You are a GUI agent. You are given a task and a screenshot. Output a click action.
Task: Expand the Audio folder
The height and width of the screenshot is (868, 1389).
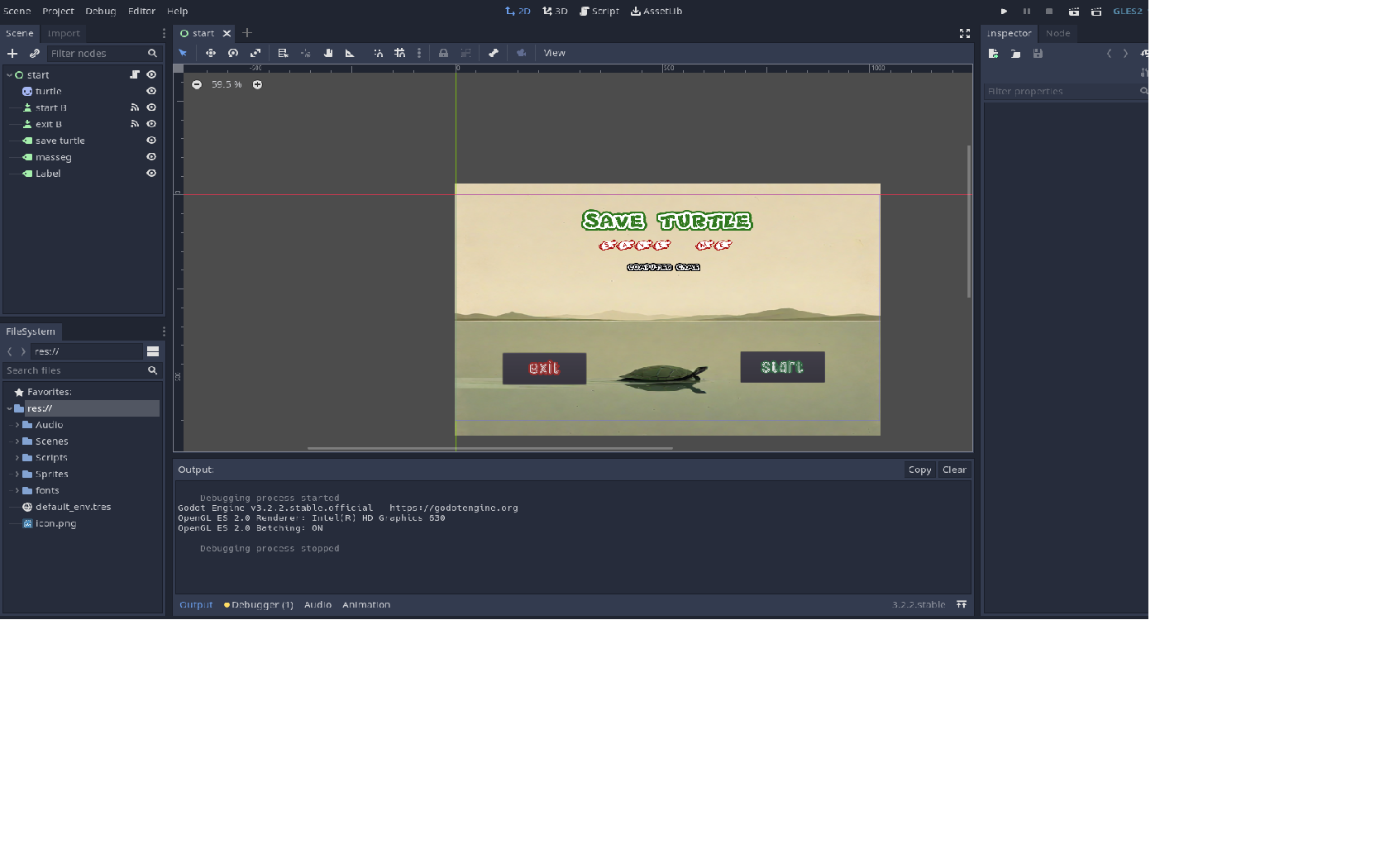pos(17,425)
